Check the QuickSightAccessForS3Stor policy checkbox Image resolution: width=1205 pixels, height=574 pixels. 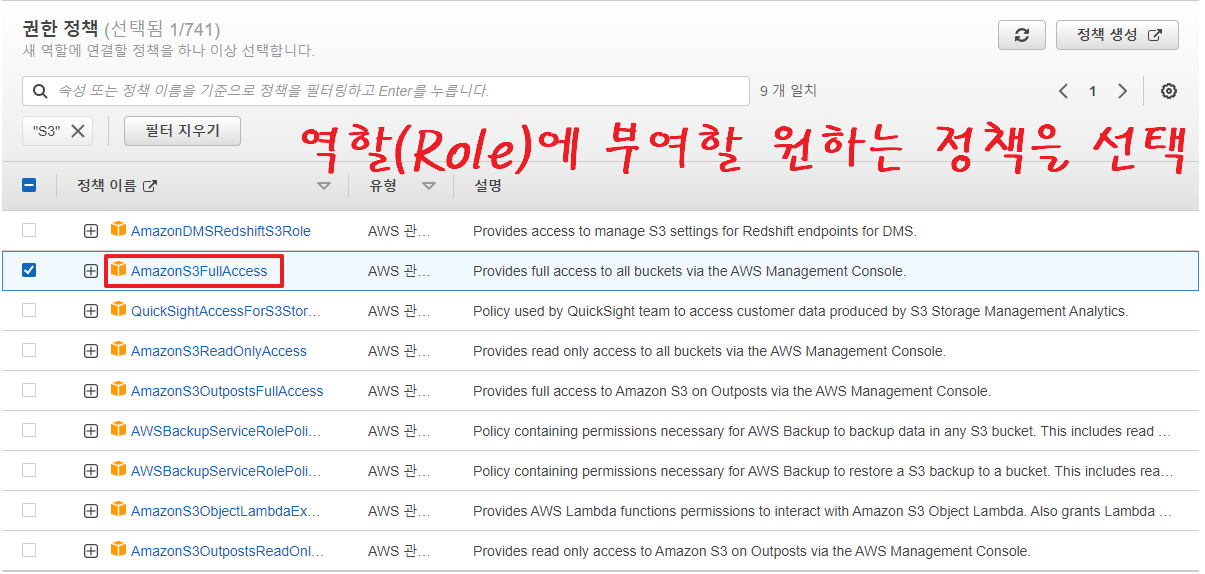pyautogui.click(x=29, y=310)
